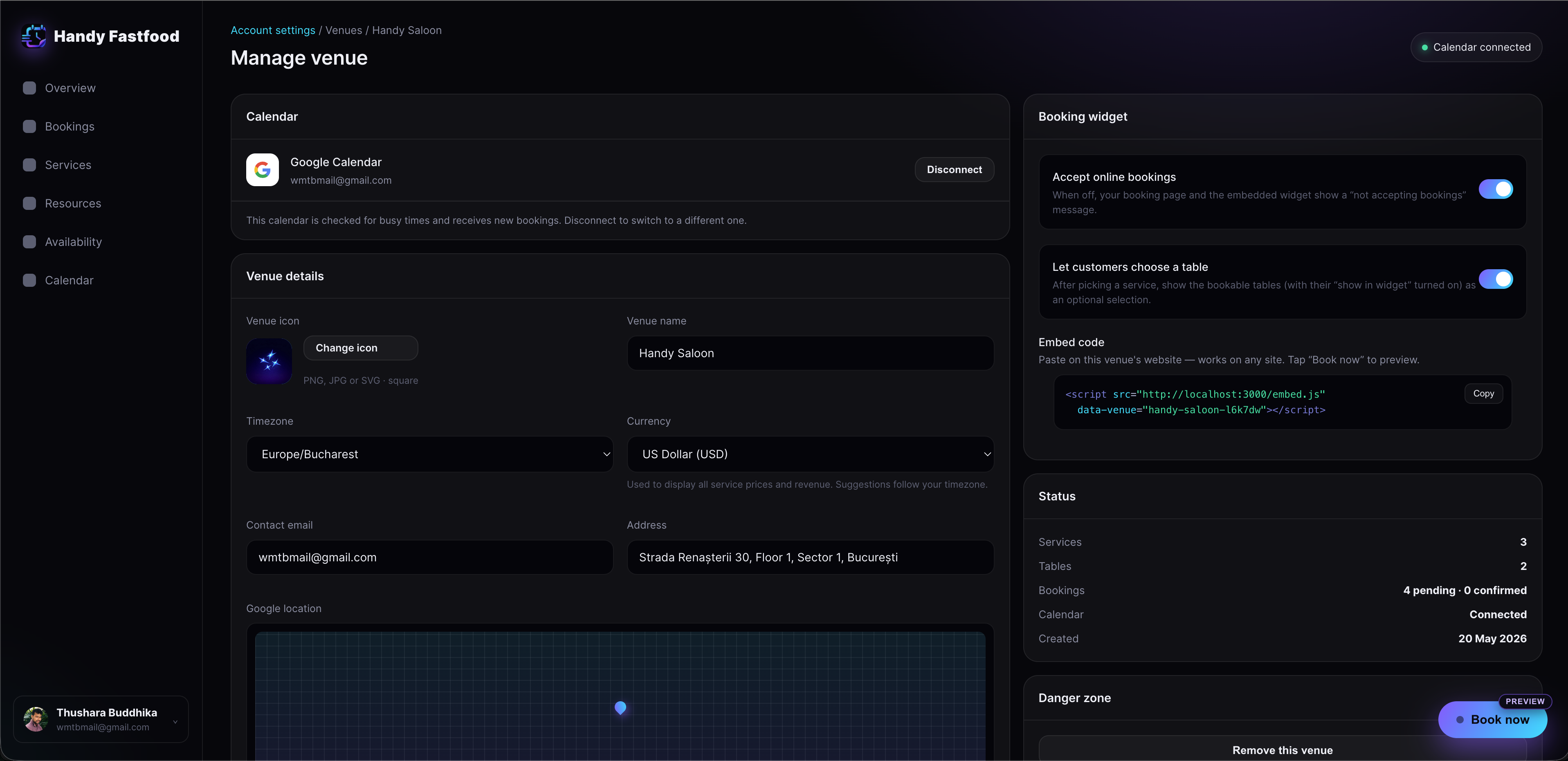Click the Google location map
Screen dimensions: 1568x761
(620, 696)
